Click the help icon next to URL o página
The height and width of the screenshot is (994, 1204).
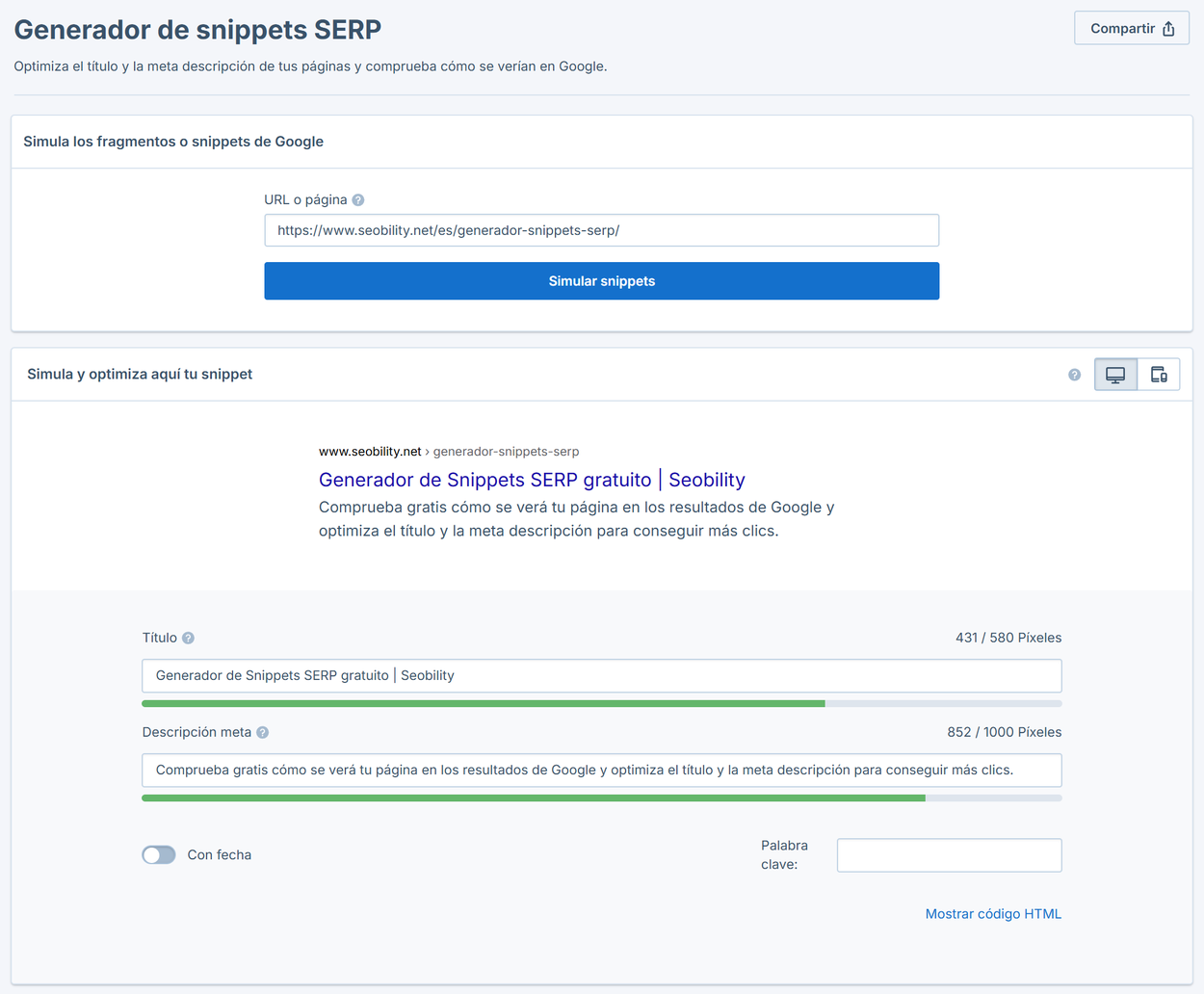tap(358, 200)
